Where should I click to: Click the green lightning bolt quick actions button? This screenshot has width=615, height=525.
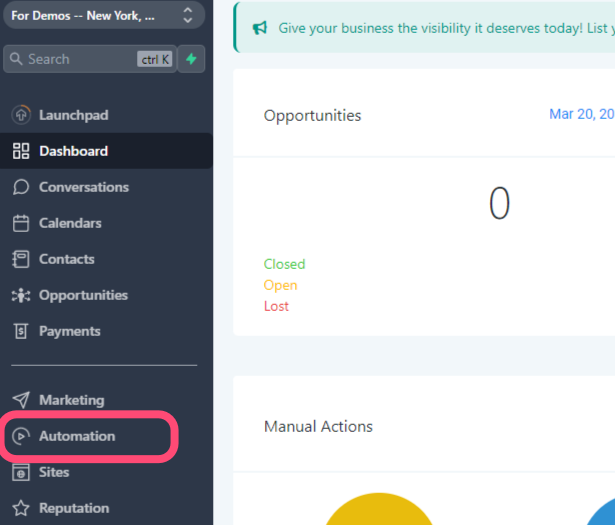[191, 59]
